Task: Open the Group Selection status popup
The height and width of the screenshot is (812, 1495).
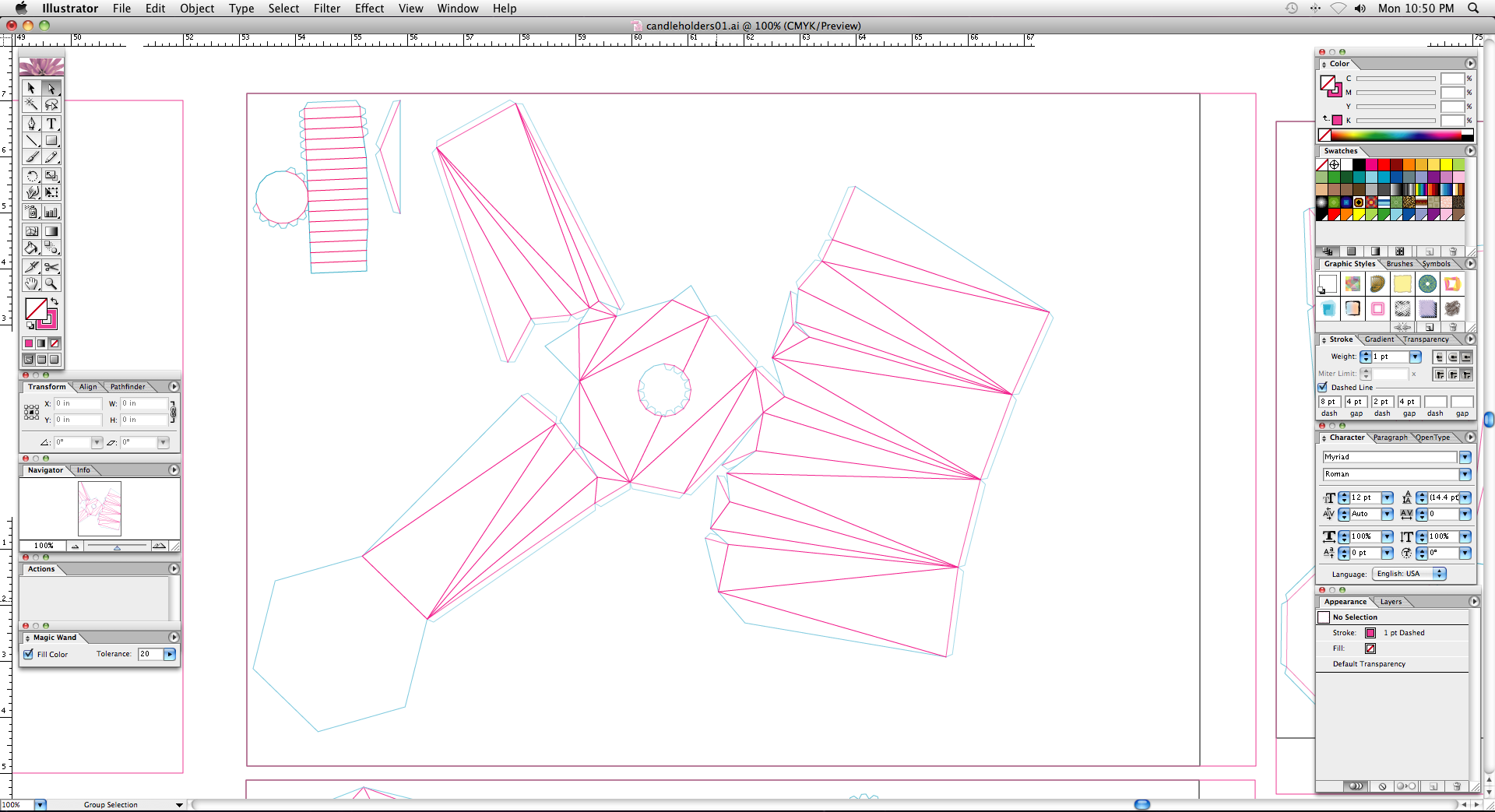Action: [179, 804]
